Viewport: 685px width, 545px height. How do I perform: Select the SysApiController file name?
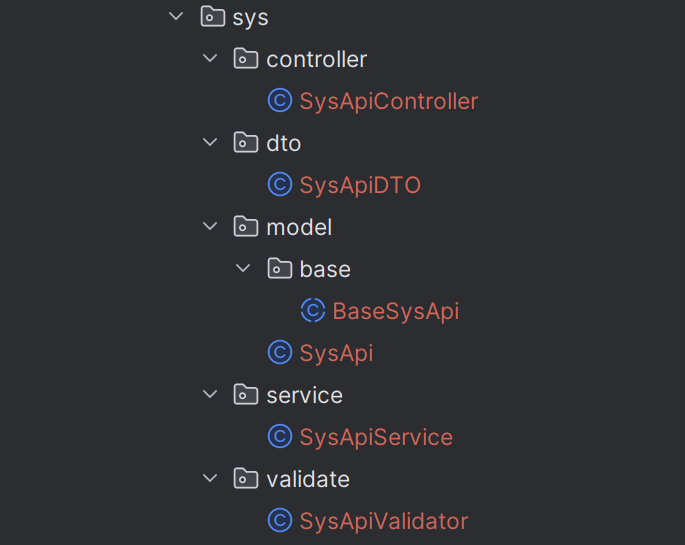click(x=389, y=101)
